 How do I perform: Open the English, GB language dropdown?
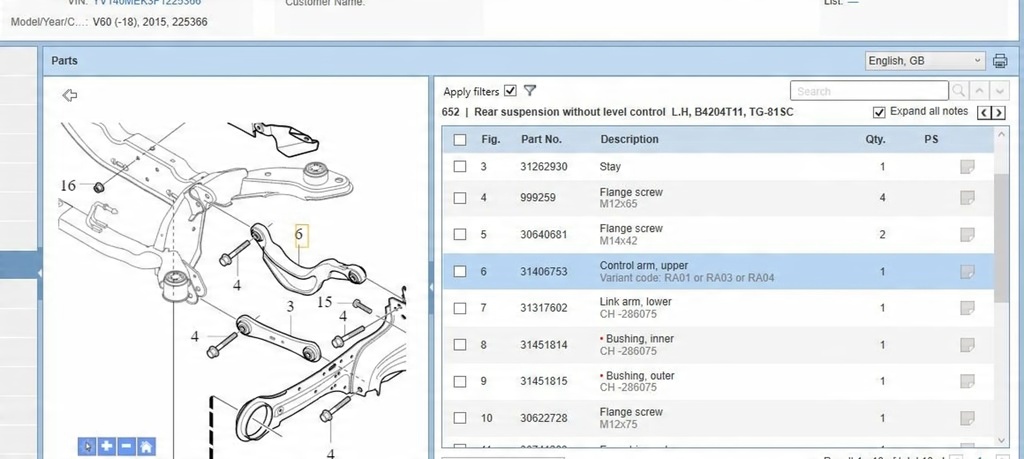[925, 61]
